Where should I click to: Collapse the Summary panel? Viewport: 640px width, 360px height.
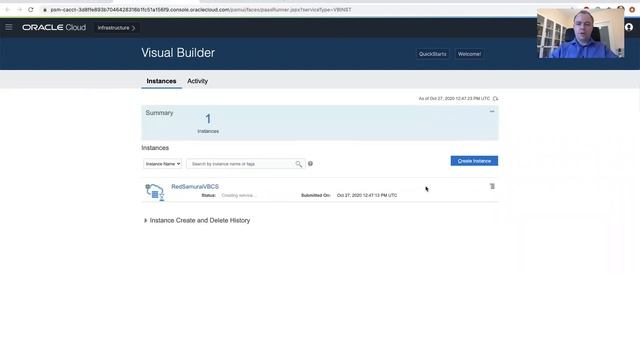(492, 111)
